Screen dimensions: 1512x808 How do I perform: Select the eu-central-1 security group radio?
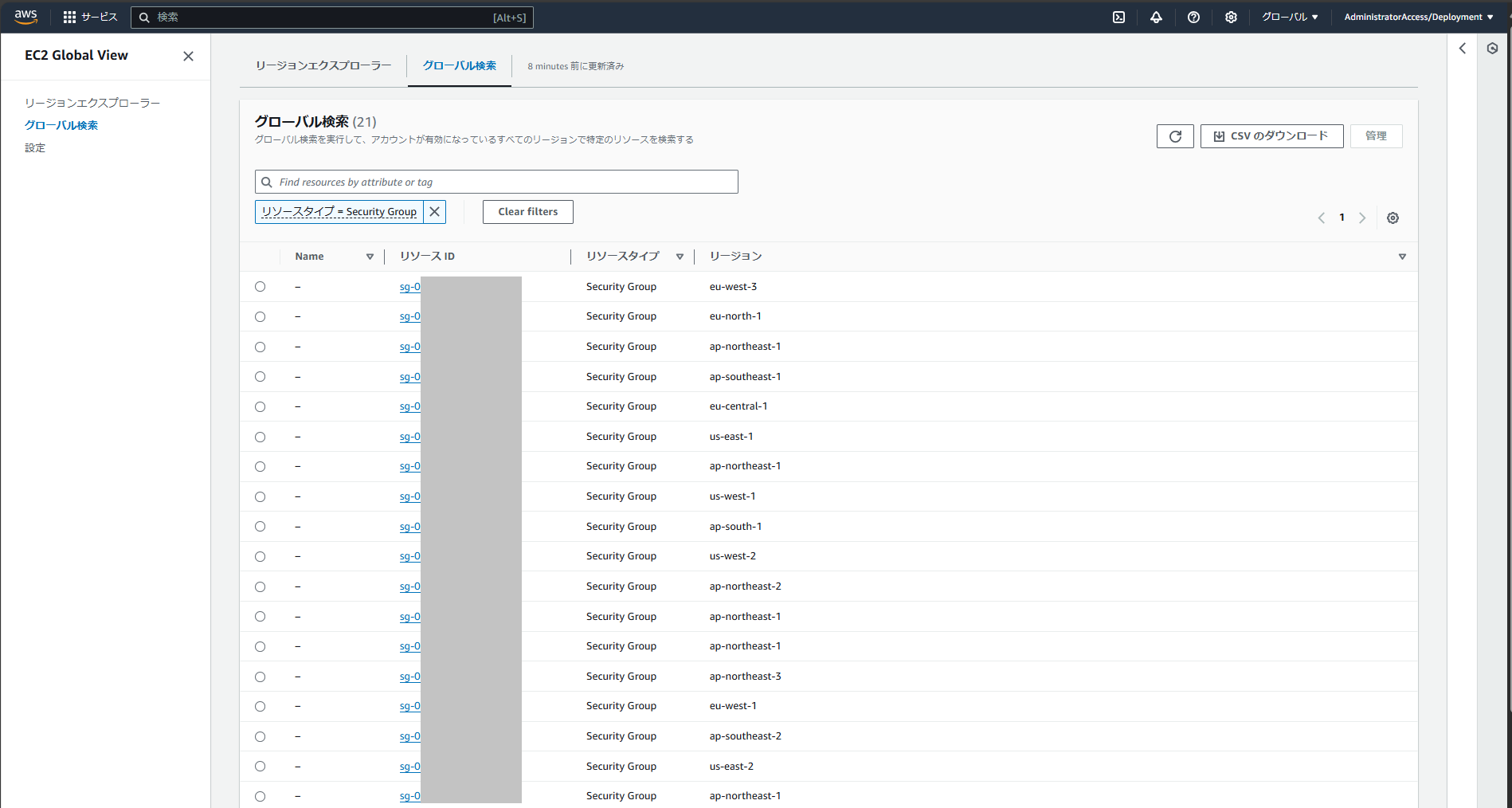(260, 406)
